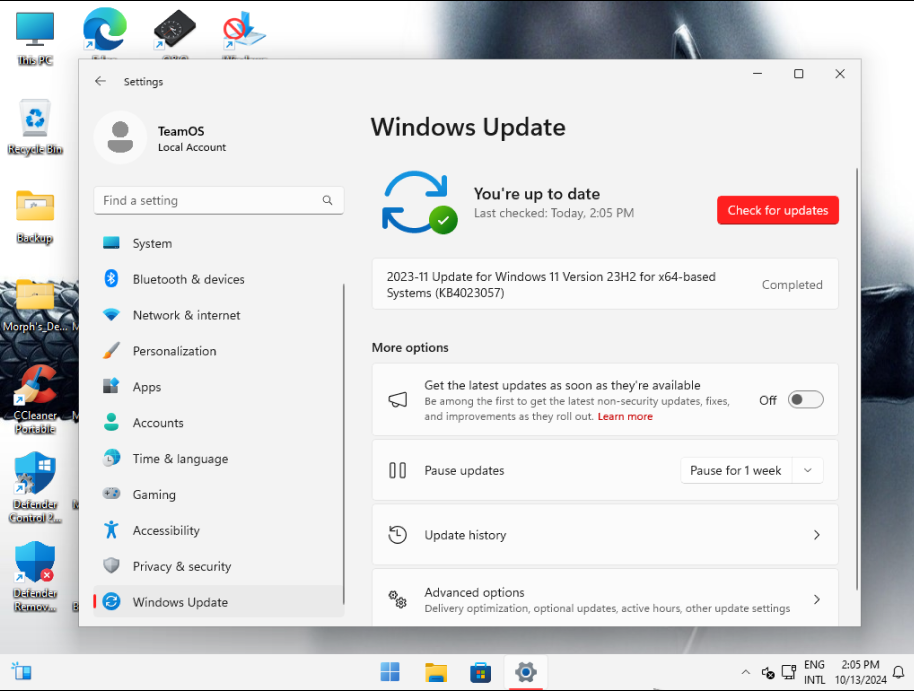The height and width of the screenshot is (691, 914).
Task: Open Advanced options via its chevron
Action: click(x=817, y=599)
